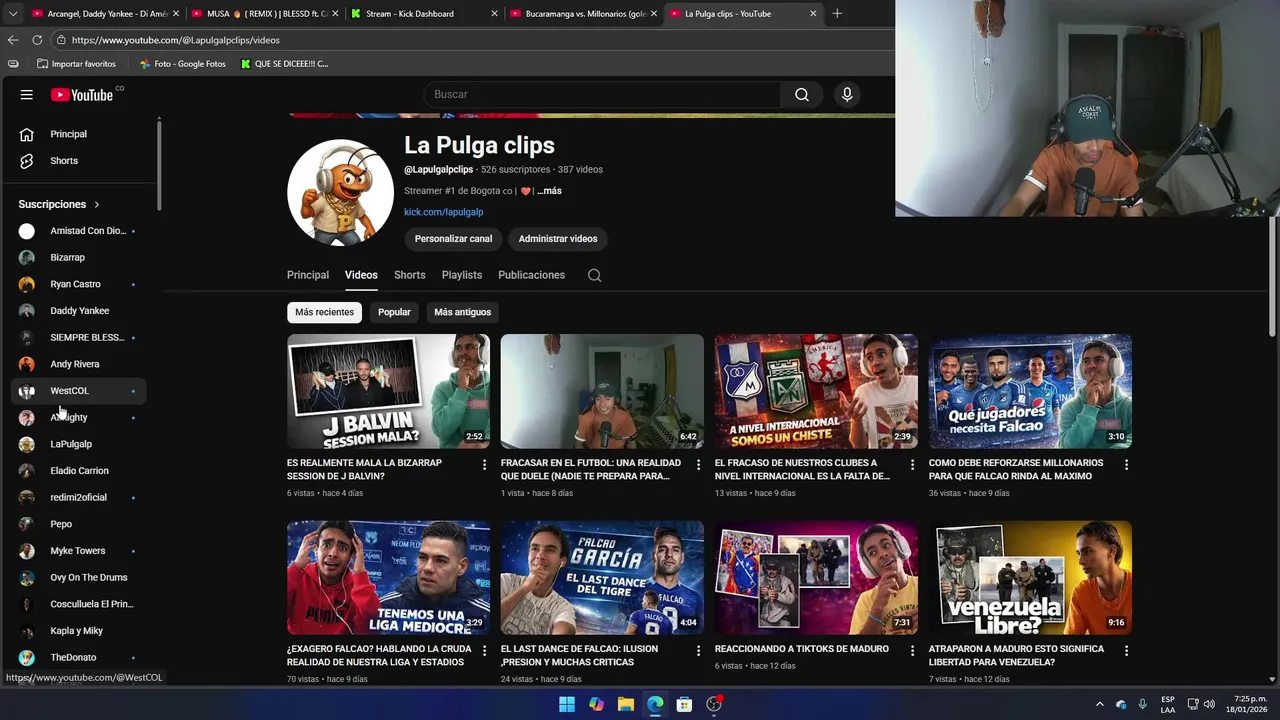This screenshot has width=1280, height=720.
Task: Open the browser tab list dropdown
Action: coord(12,14)
